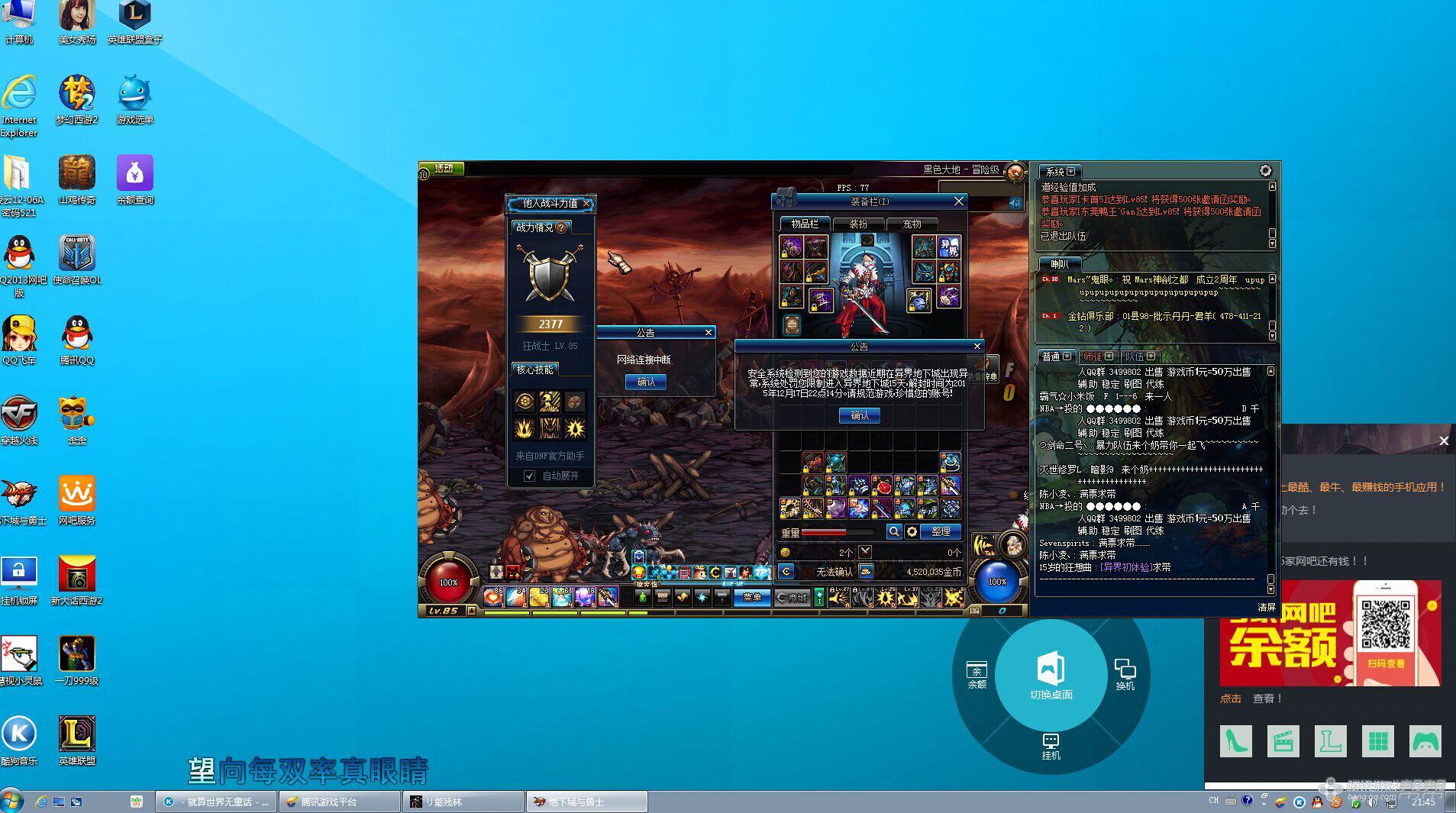Screen dimensions: 1456x813
Task: Select the 异界 equipment slot icon
Action: (948, 247)
